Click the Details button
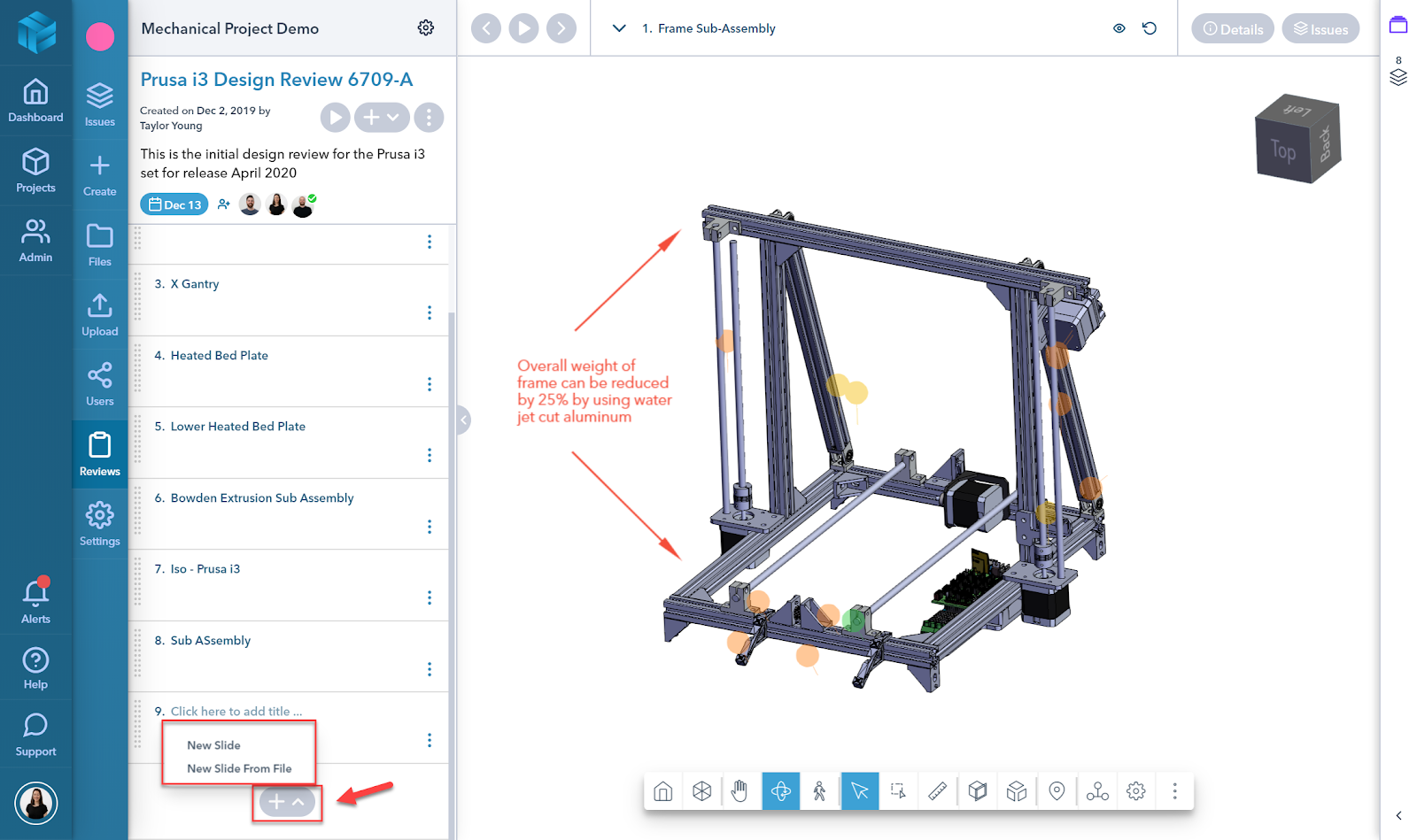 (1233, 29)
